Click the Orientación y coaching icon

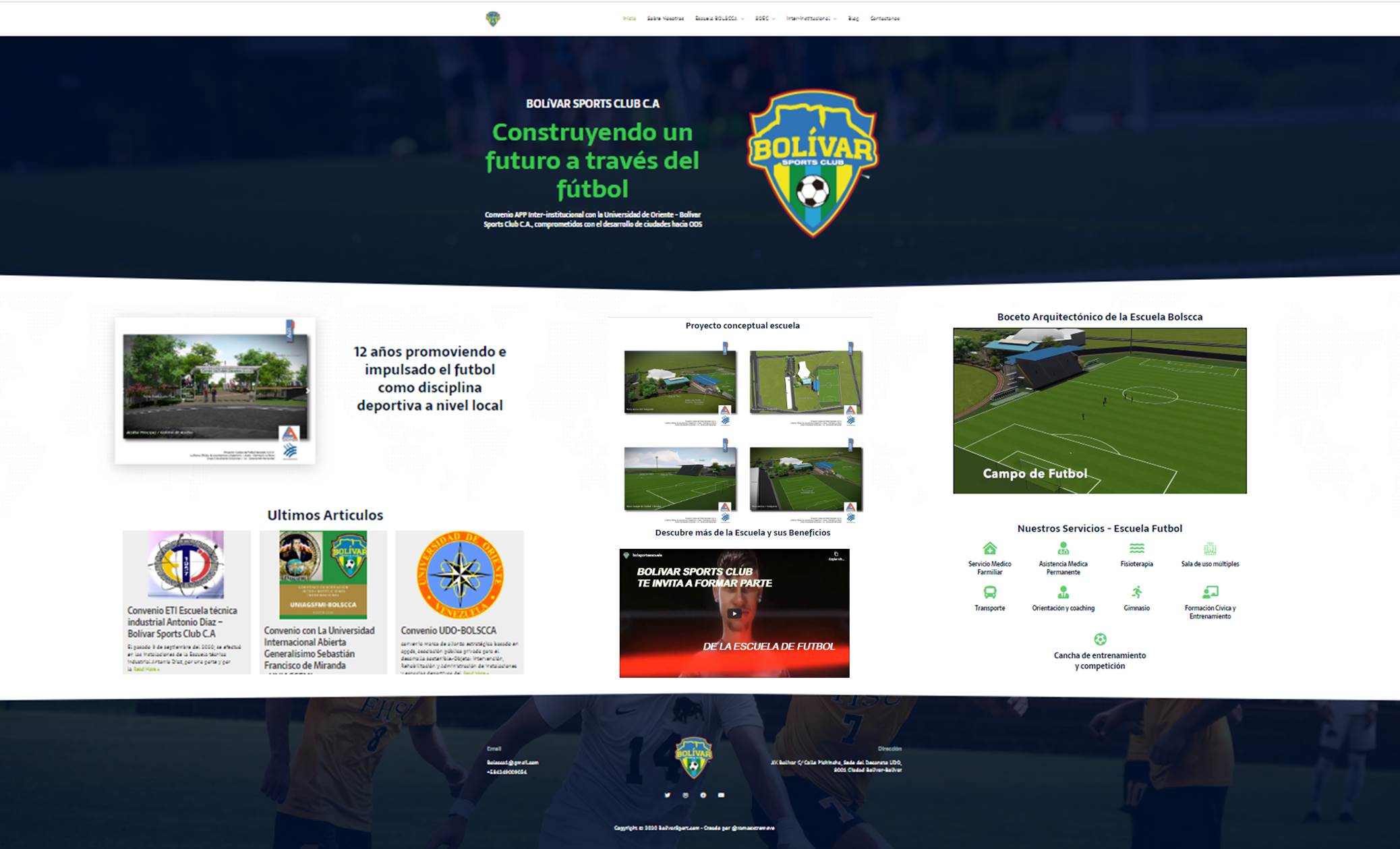1063,592
